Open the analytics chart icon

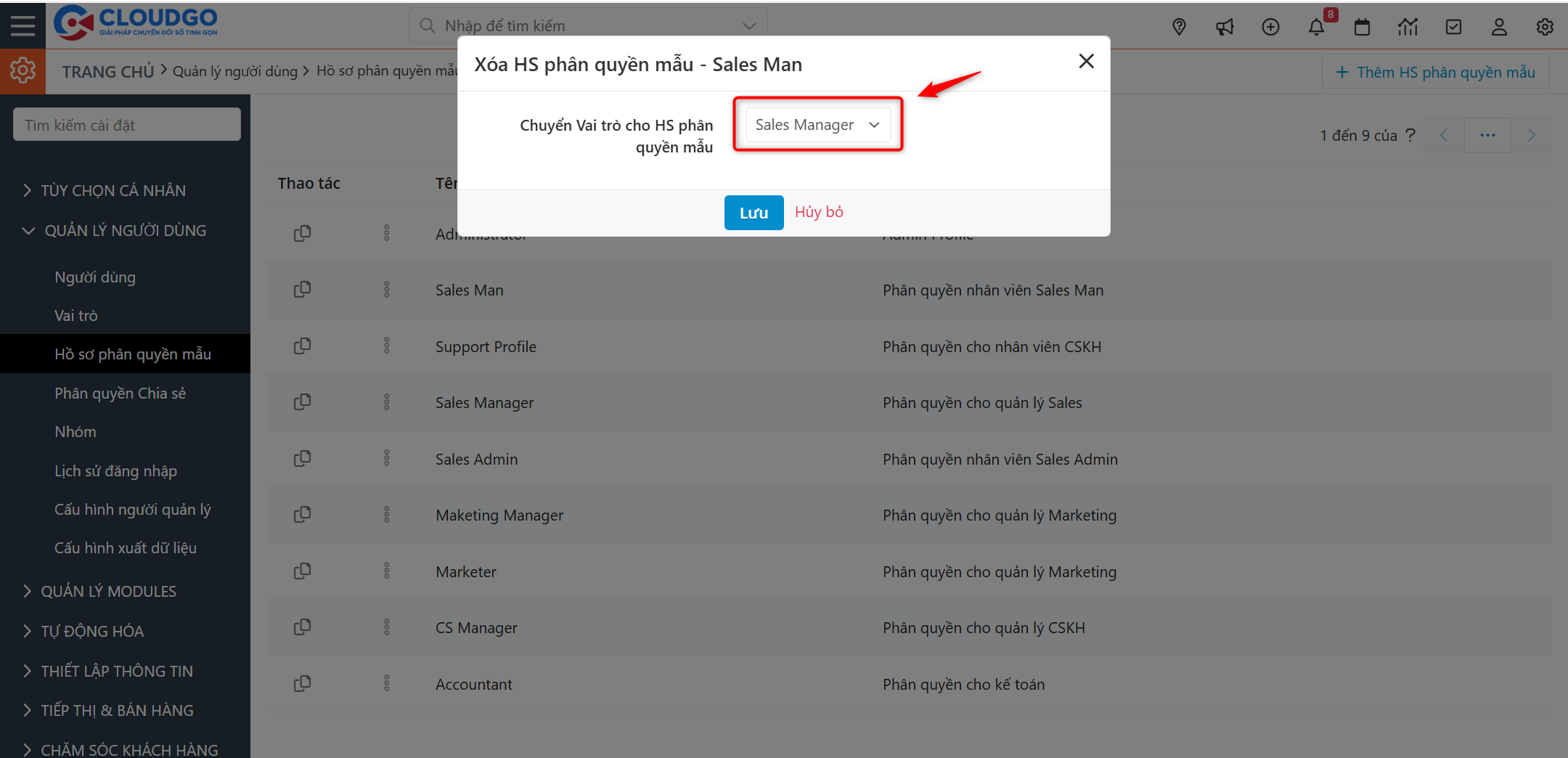point(1408,27)
